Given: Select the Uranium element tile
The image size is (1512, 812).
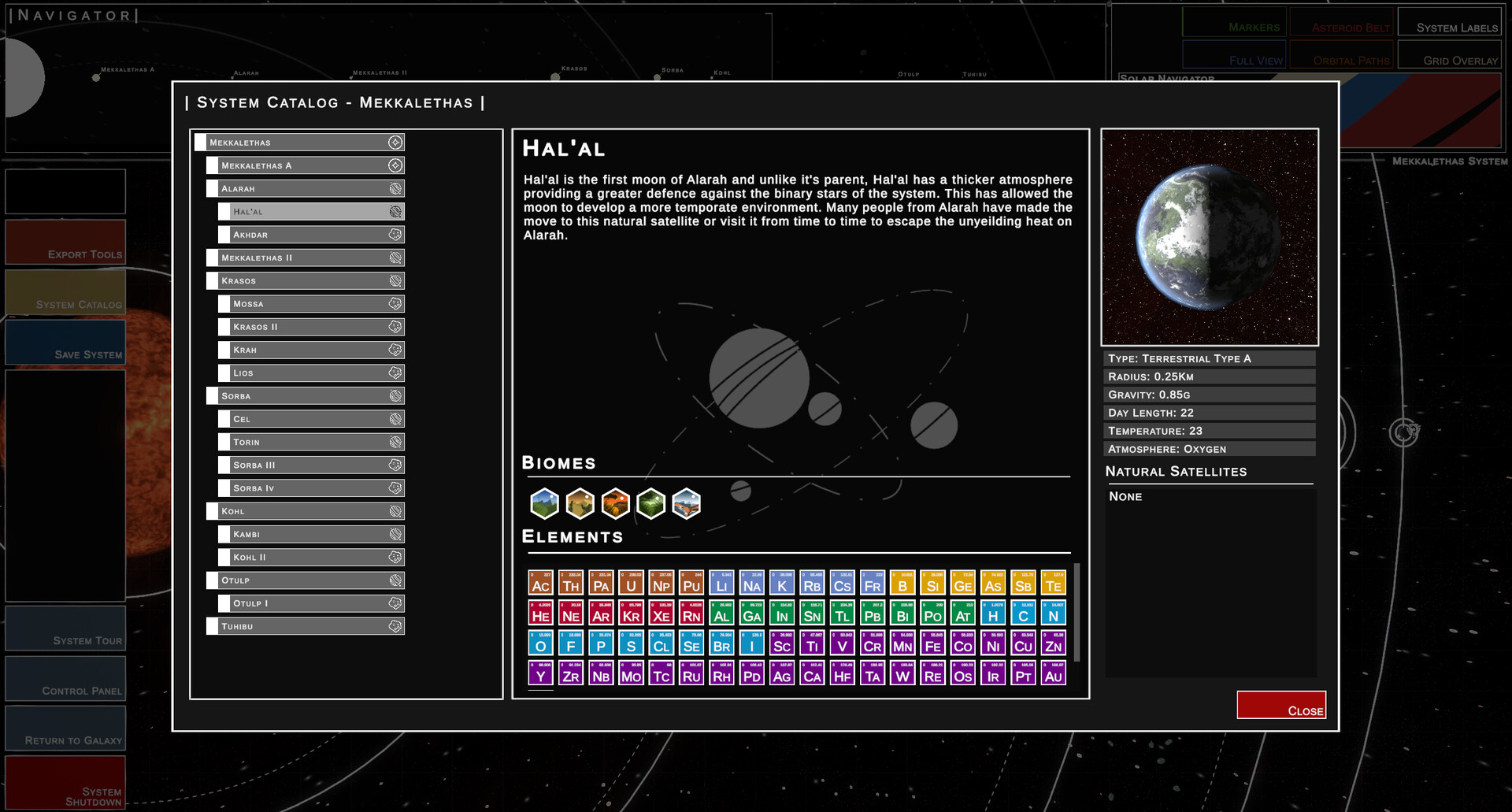Looking at the screenshot, I should tap(631, 584).
